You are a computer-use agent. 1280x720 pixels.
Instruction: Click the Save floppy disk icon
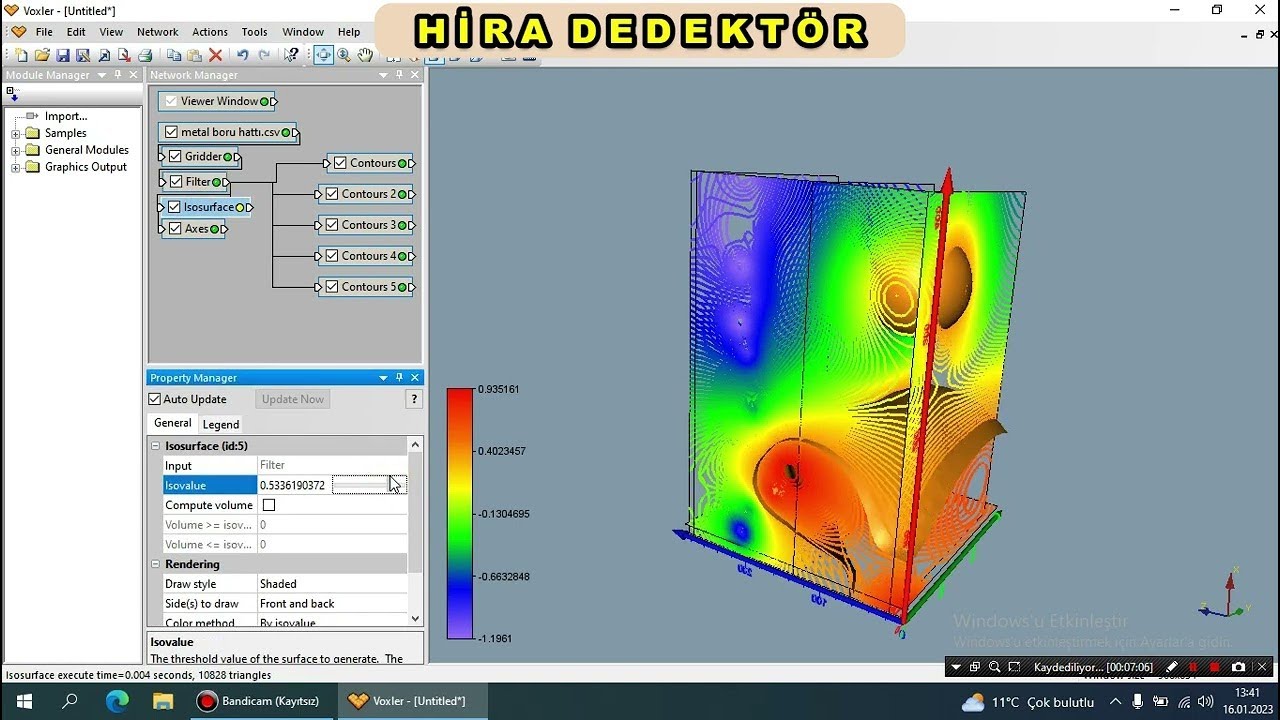[x=63, y=55]
